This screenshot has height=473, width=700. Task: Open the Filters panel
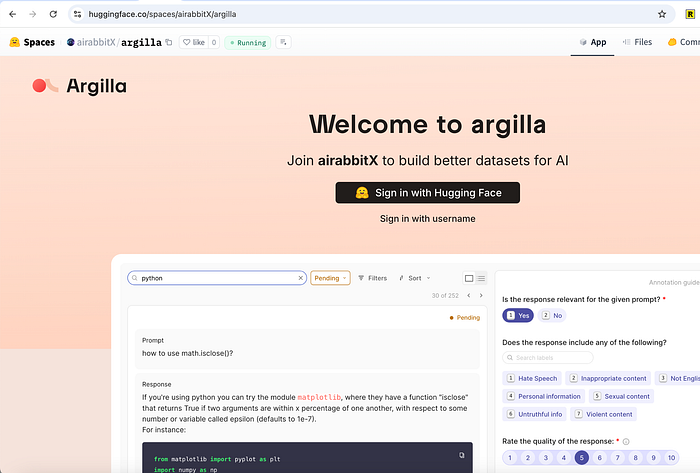(x=372, y=278)
